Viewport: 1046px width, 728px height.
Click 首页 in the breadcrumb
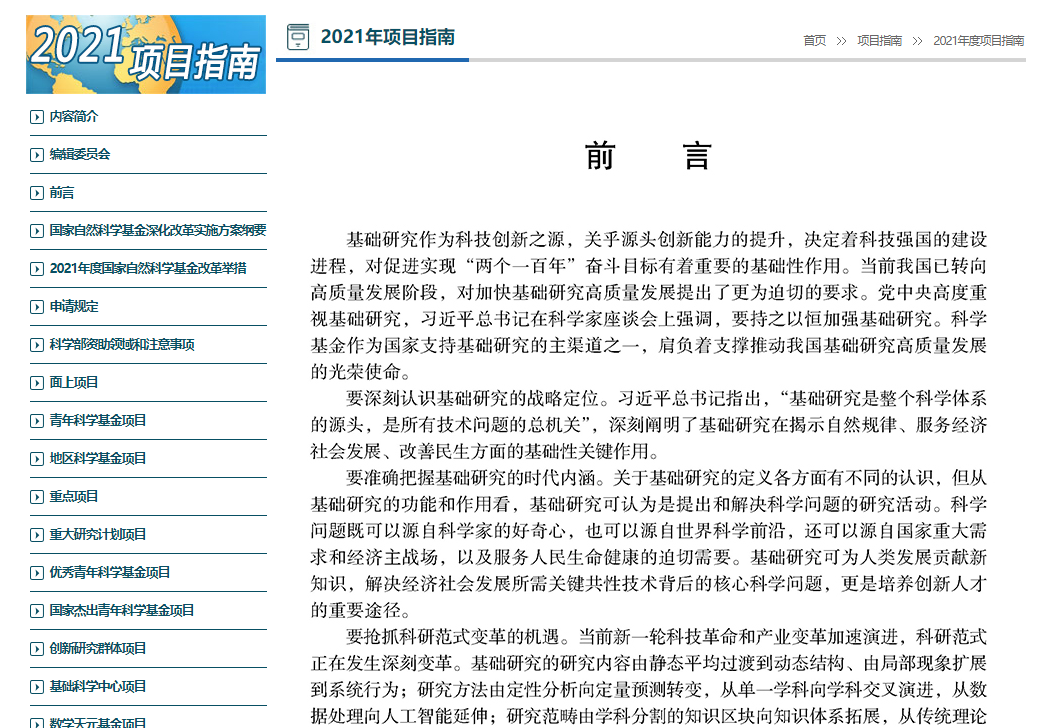815,41
